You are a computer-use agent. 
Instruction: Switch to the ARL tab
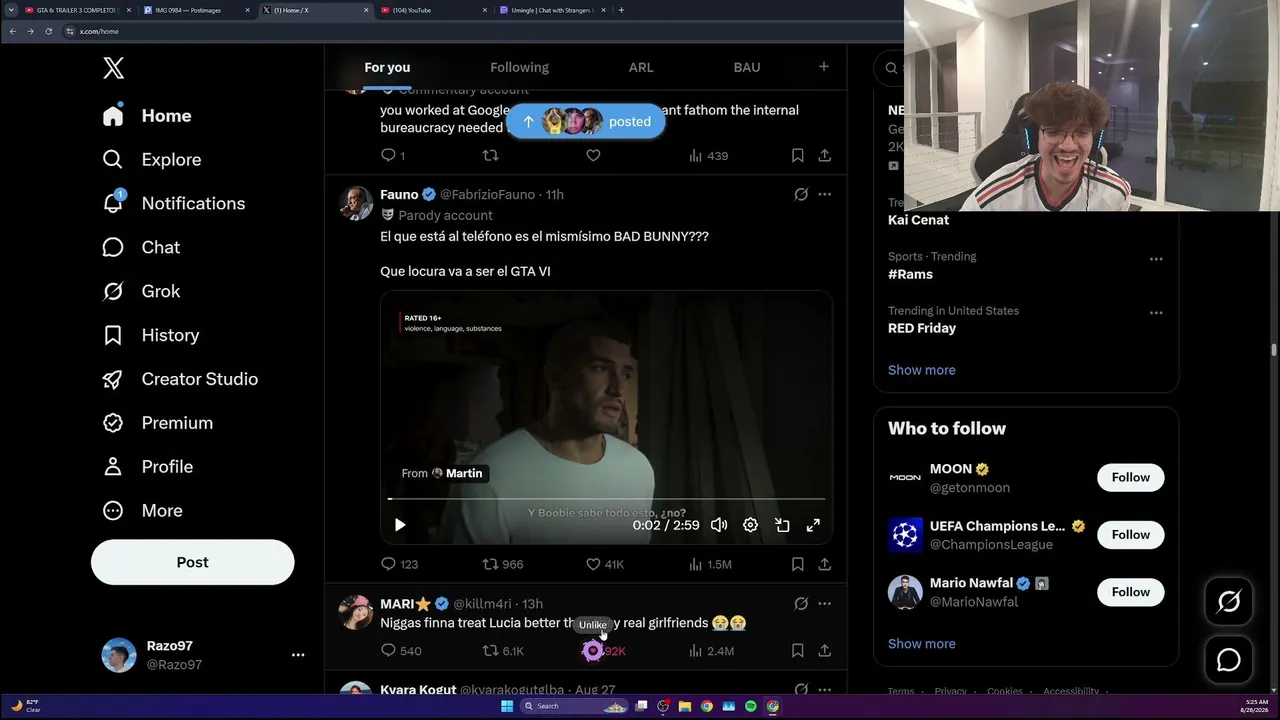click(x=641, y=67)
